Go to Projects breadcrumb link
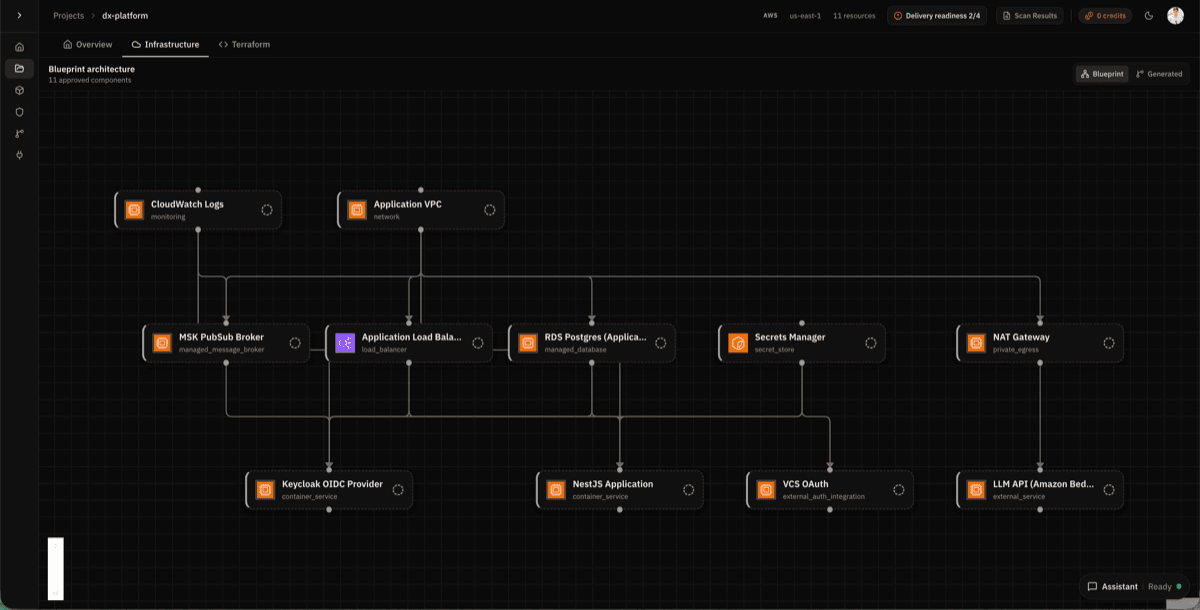This screenshot has width=1200, height=610. [x=68, y=16]
